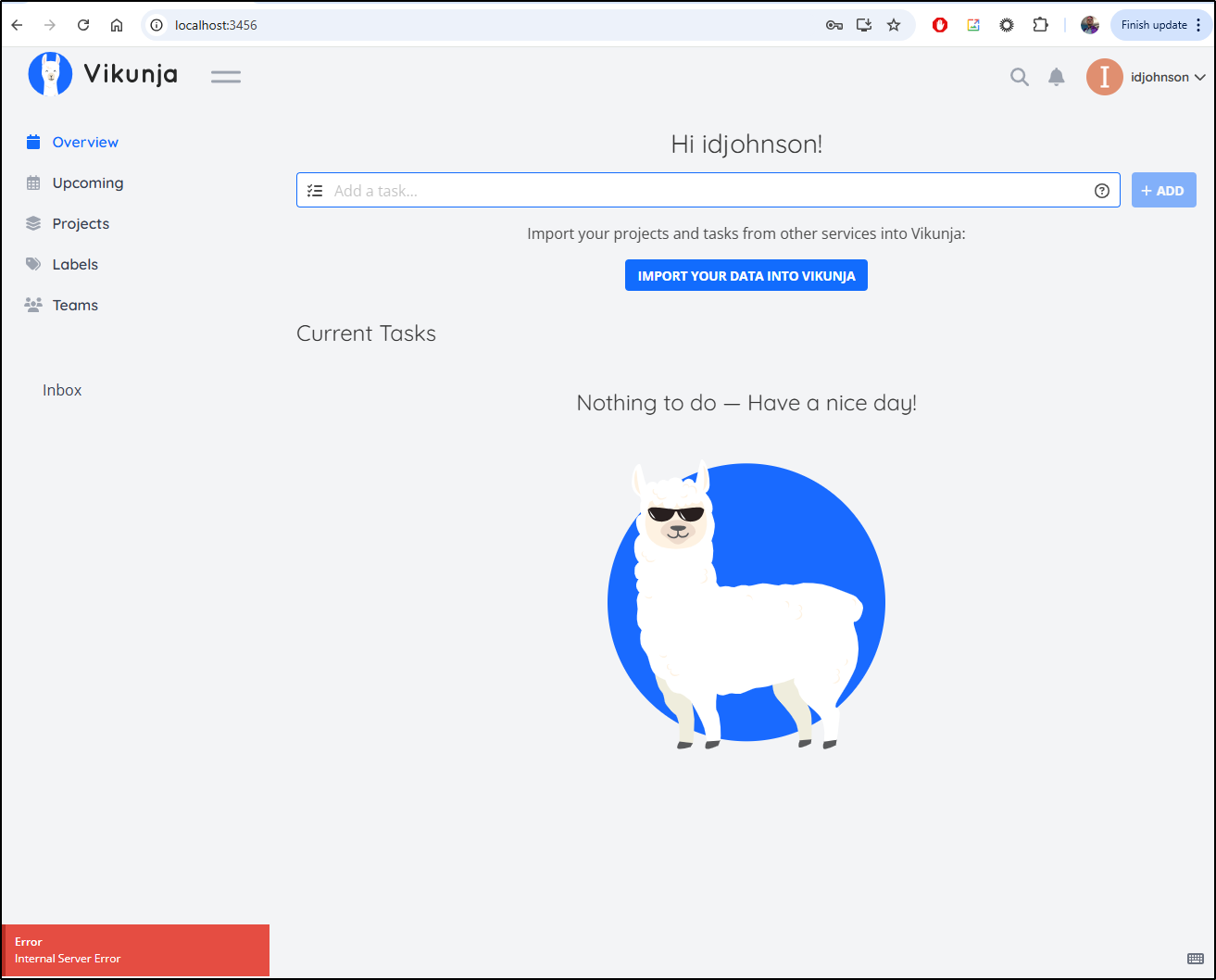Click the idjohnson avatar icon
The width and height of the screenshot is (1216, 980).
1105,77
